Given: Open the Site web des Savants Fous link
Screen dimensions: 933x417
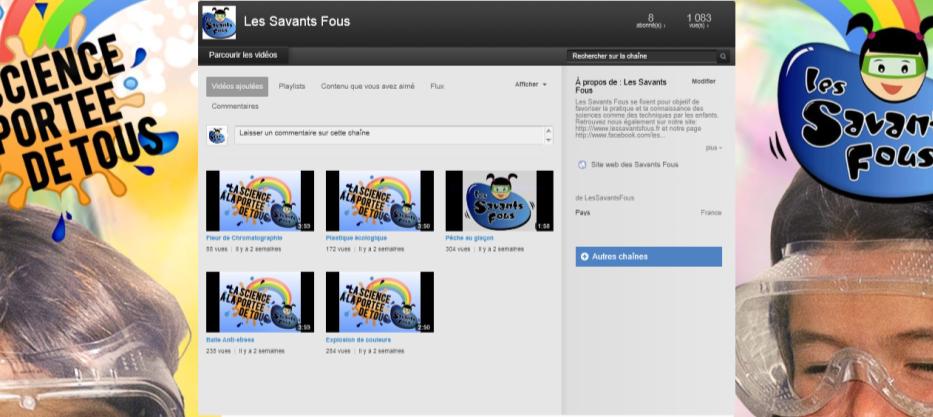Looking at the screenshot, I should (634, 165).
